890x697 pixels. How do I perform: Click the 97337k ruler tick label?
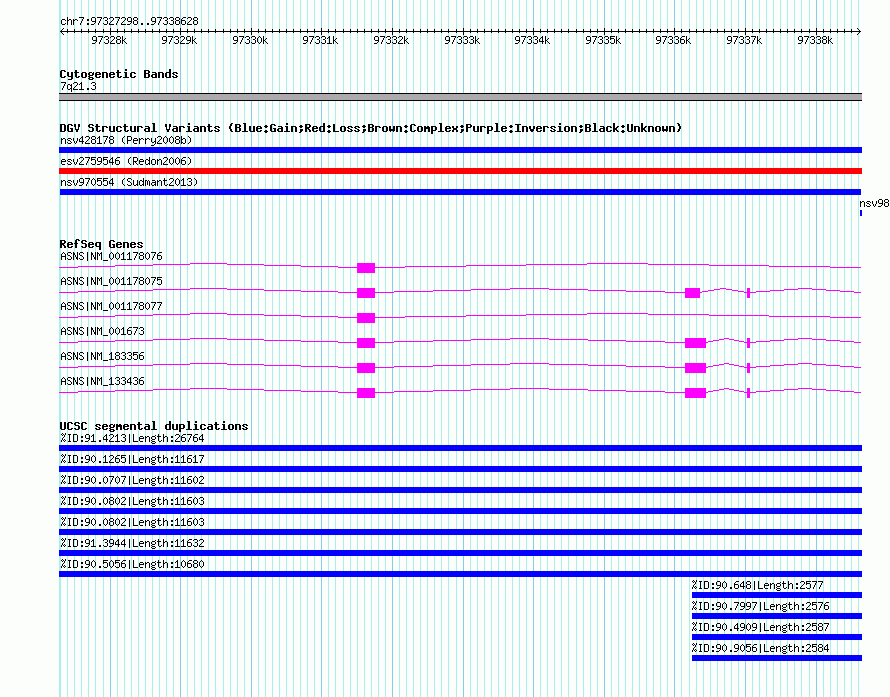(744, 40)
